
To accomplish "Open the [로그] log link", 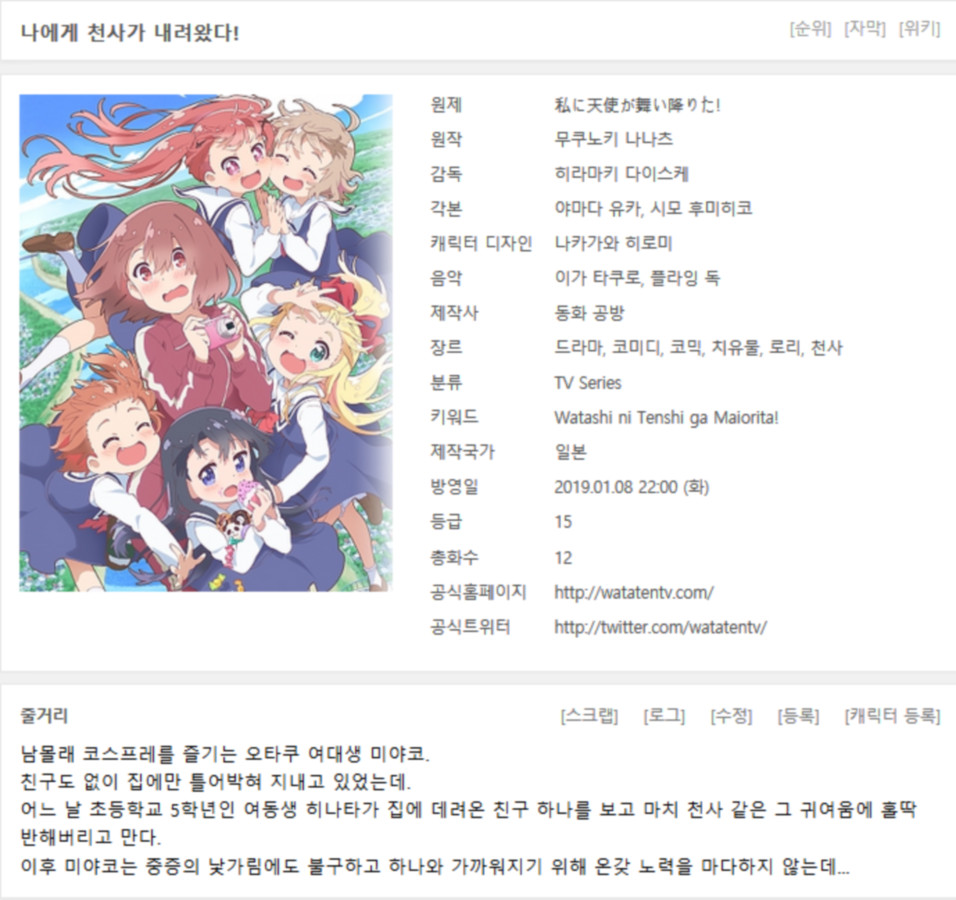I will coord(664,715).
